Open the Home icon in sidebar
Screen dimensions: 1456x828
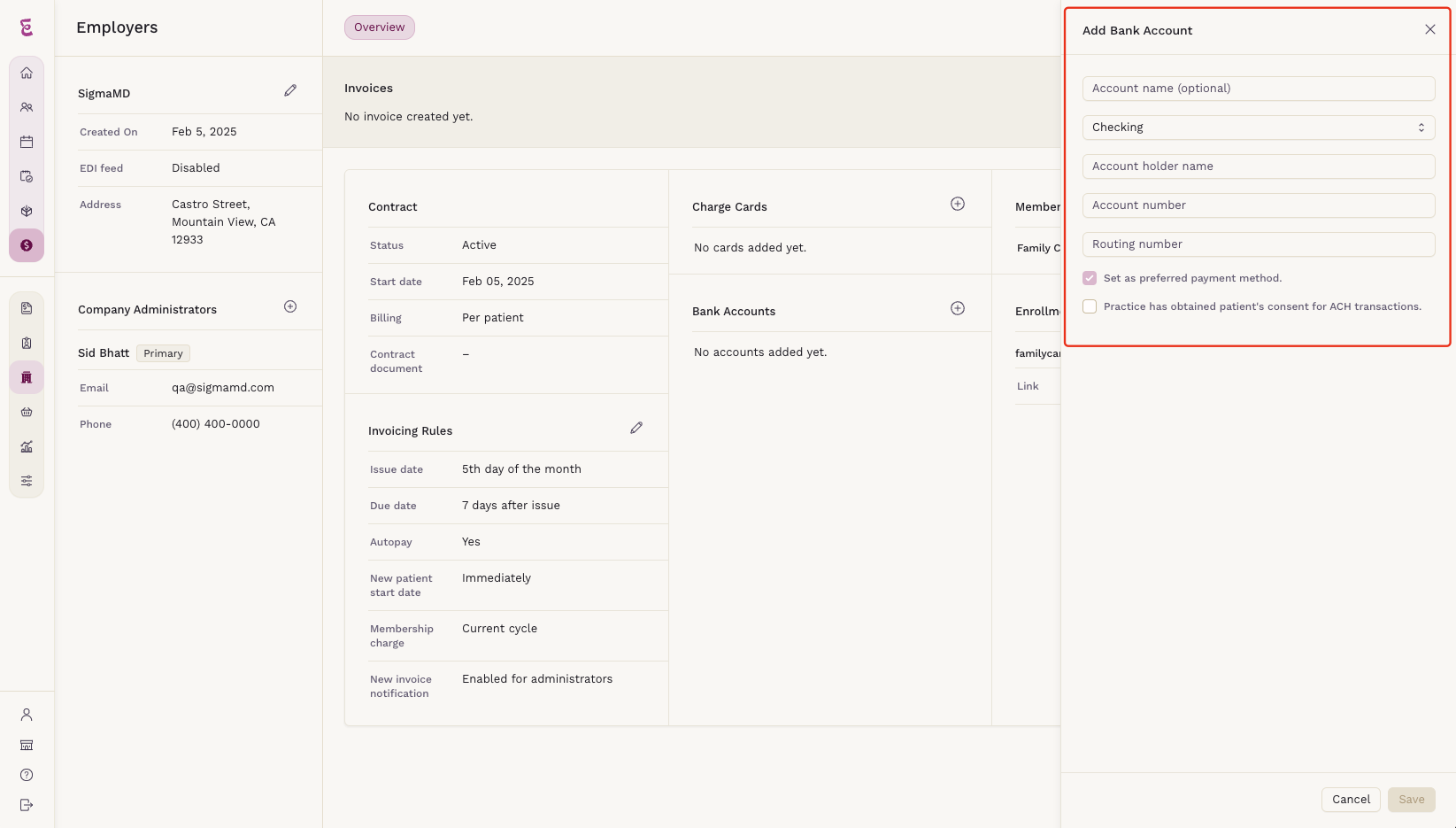click(27, 74)
